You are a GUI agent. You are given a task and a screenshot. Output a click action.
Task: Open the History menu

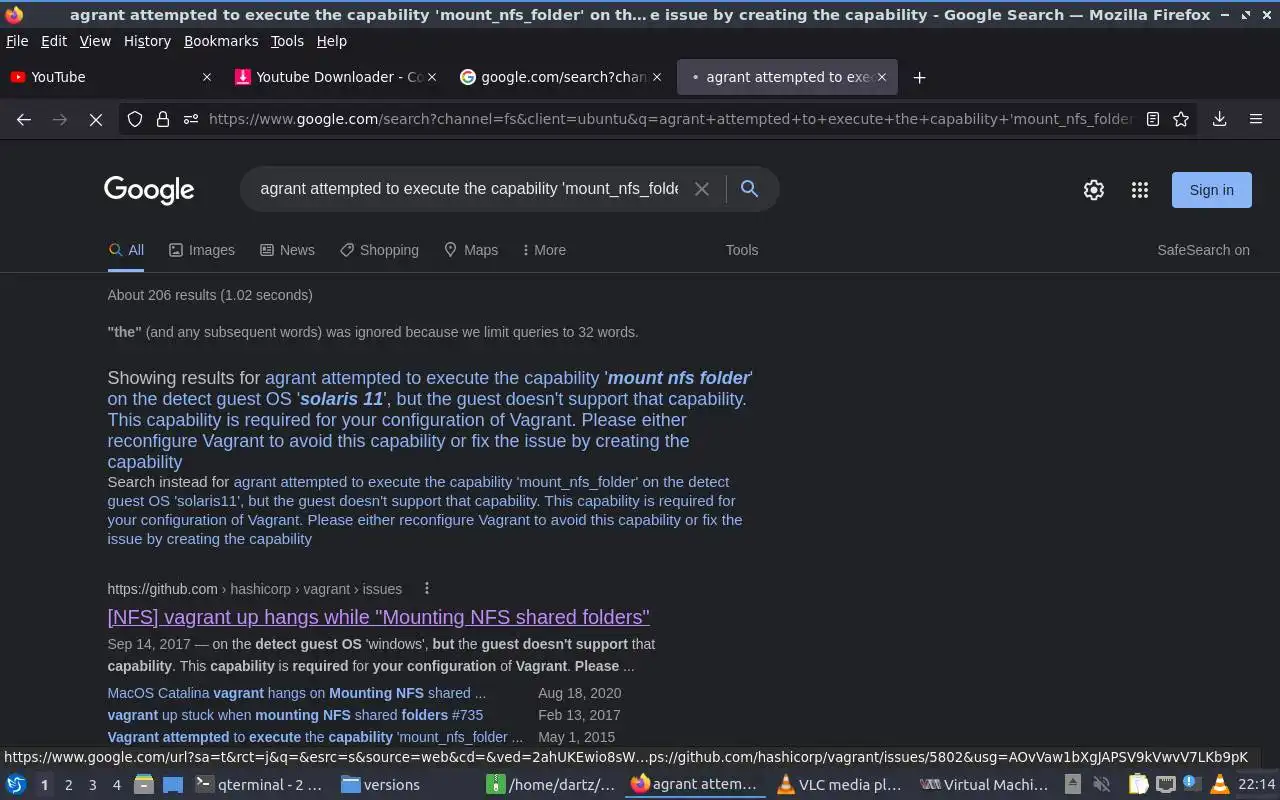tap(147, 41)
